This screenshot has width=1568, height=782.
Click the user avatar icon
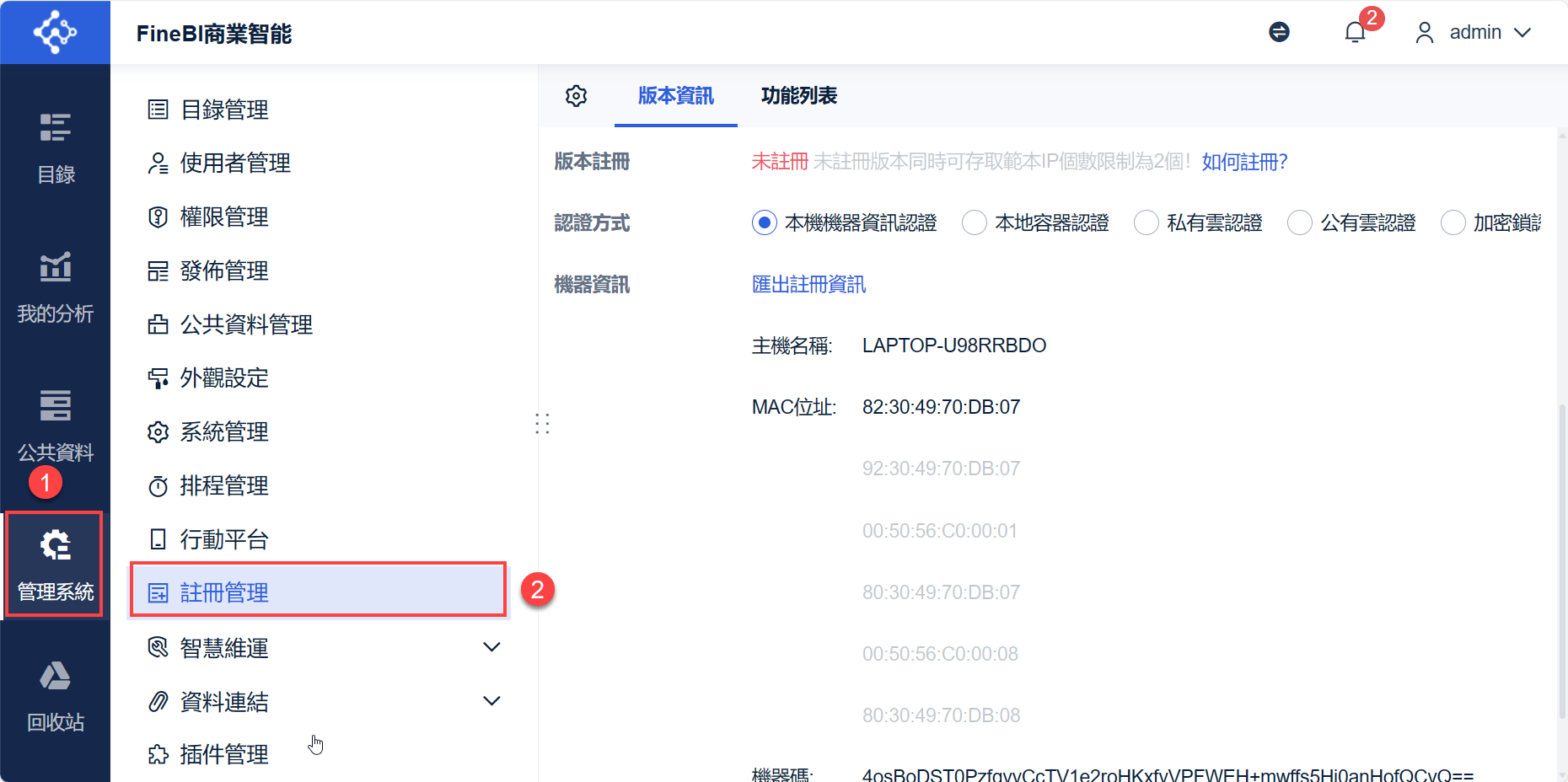[x=1425, y=32]
